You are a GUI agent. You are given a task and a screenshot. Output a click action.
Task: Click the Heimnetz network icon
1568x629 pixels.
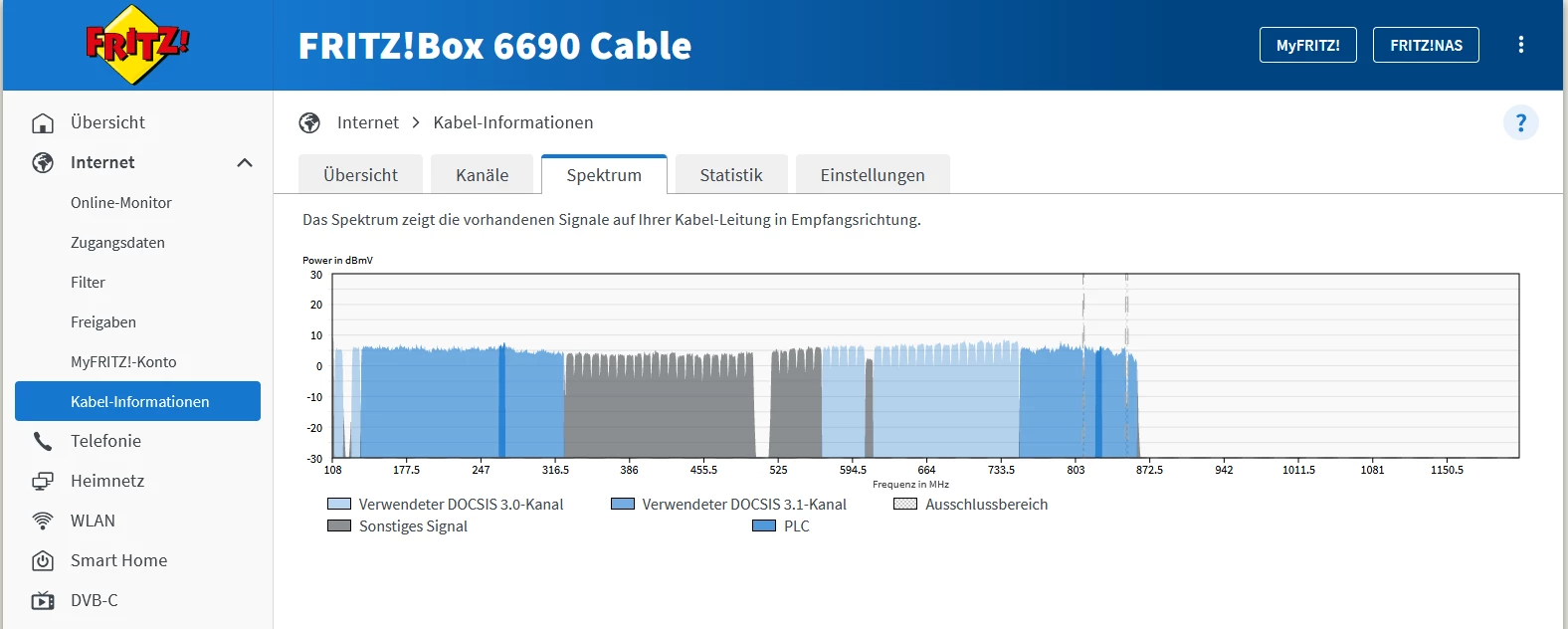(43, 482)
